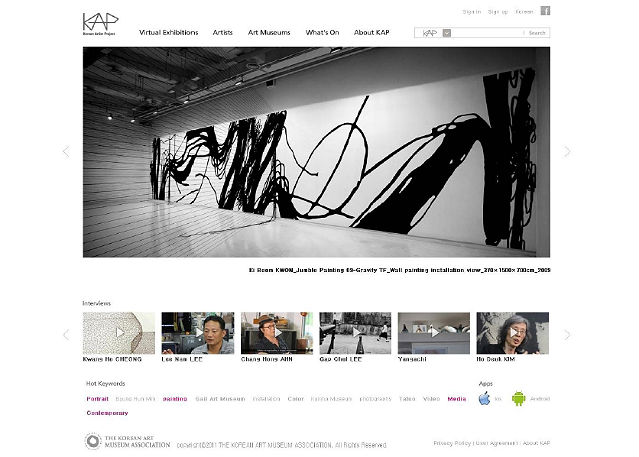Click the Sign in link

point(472,12)
